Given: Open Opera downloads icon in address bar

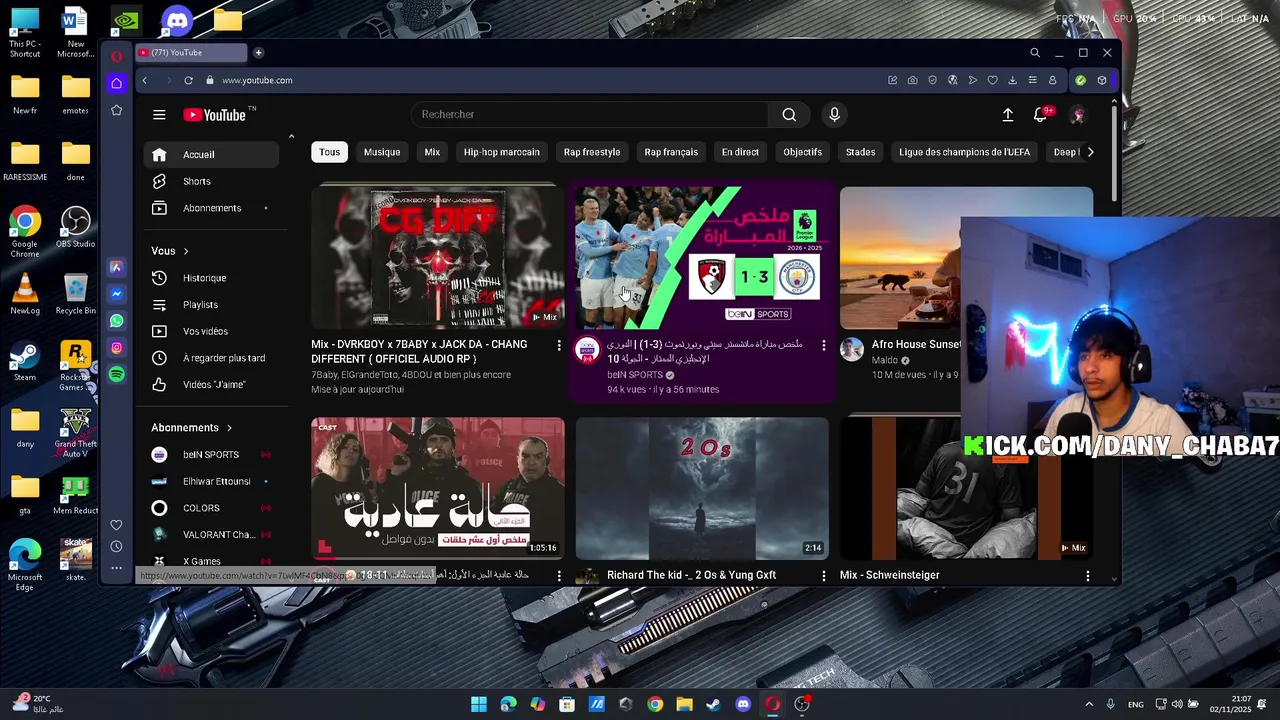Looking at the screenshot, I should tap(1012, 80).
